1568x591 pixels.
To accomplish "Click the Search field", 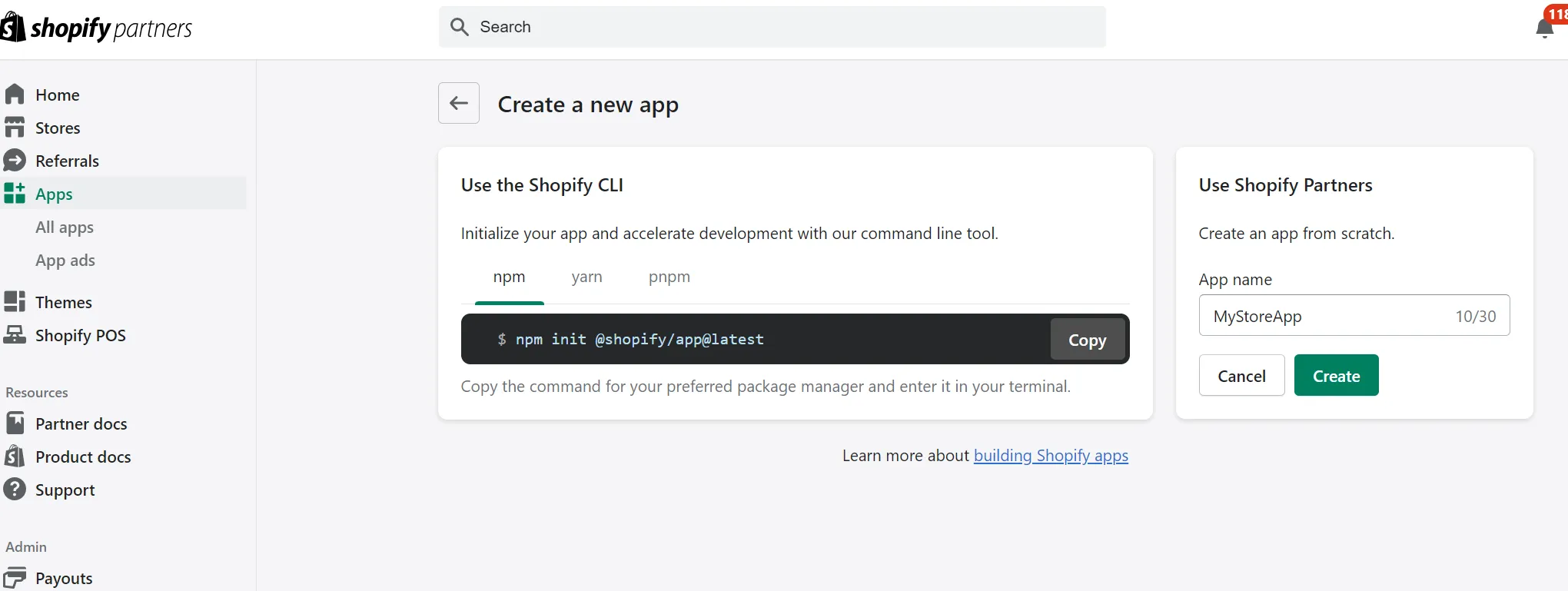I will [x=772, y=27].
